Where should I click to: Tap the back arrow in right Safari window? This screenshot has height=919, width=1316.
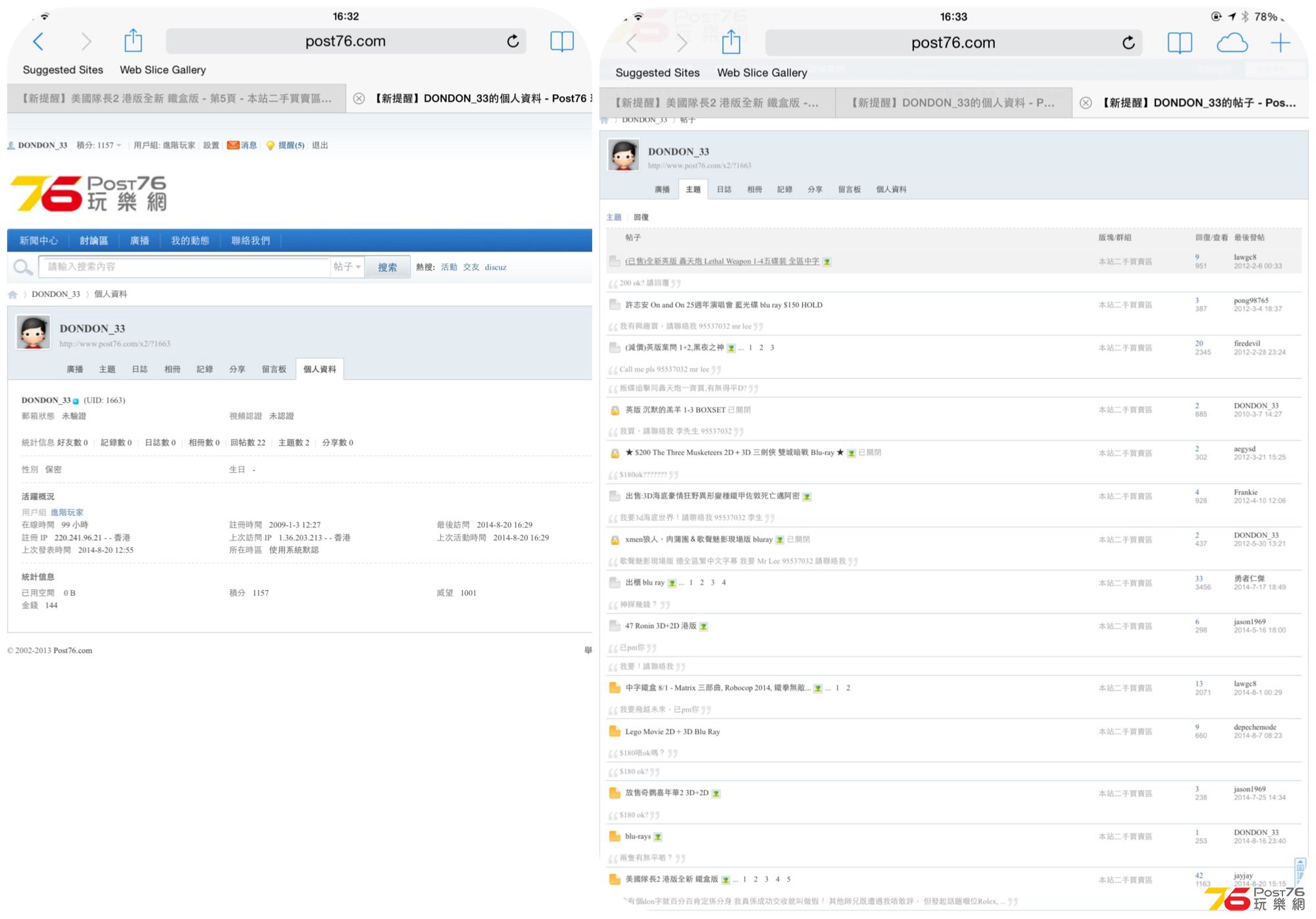point(632,43)
